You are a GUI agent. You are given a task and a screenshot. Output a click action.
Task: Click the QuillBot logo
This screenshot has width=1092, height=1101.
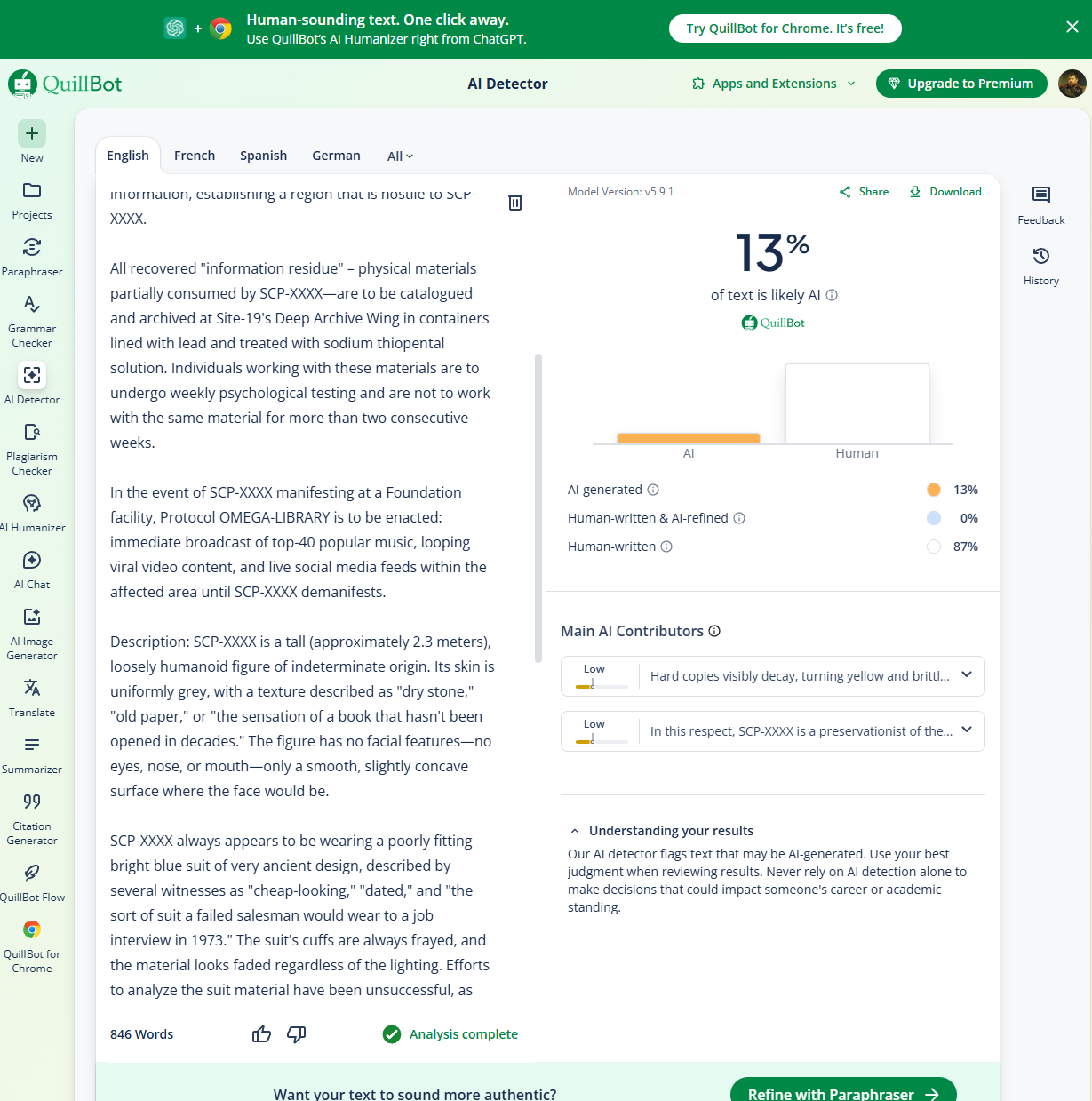coord(66,84)
